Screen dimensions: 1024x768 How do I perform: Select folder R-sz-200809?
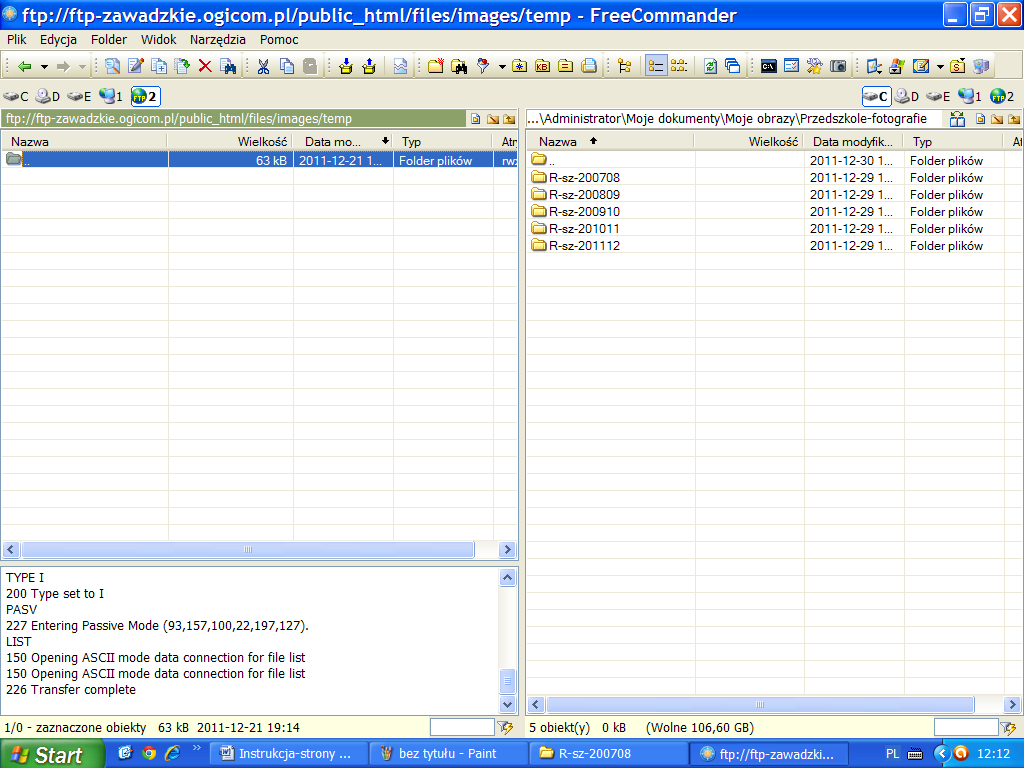pos(584,195)
